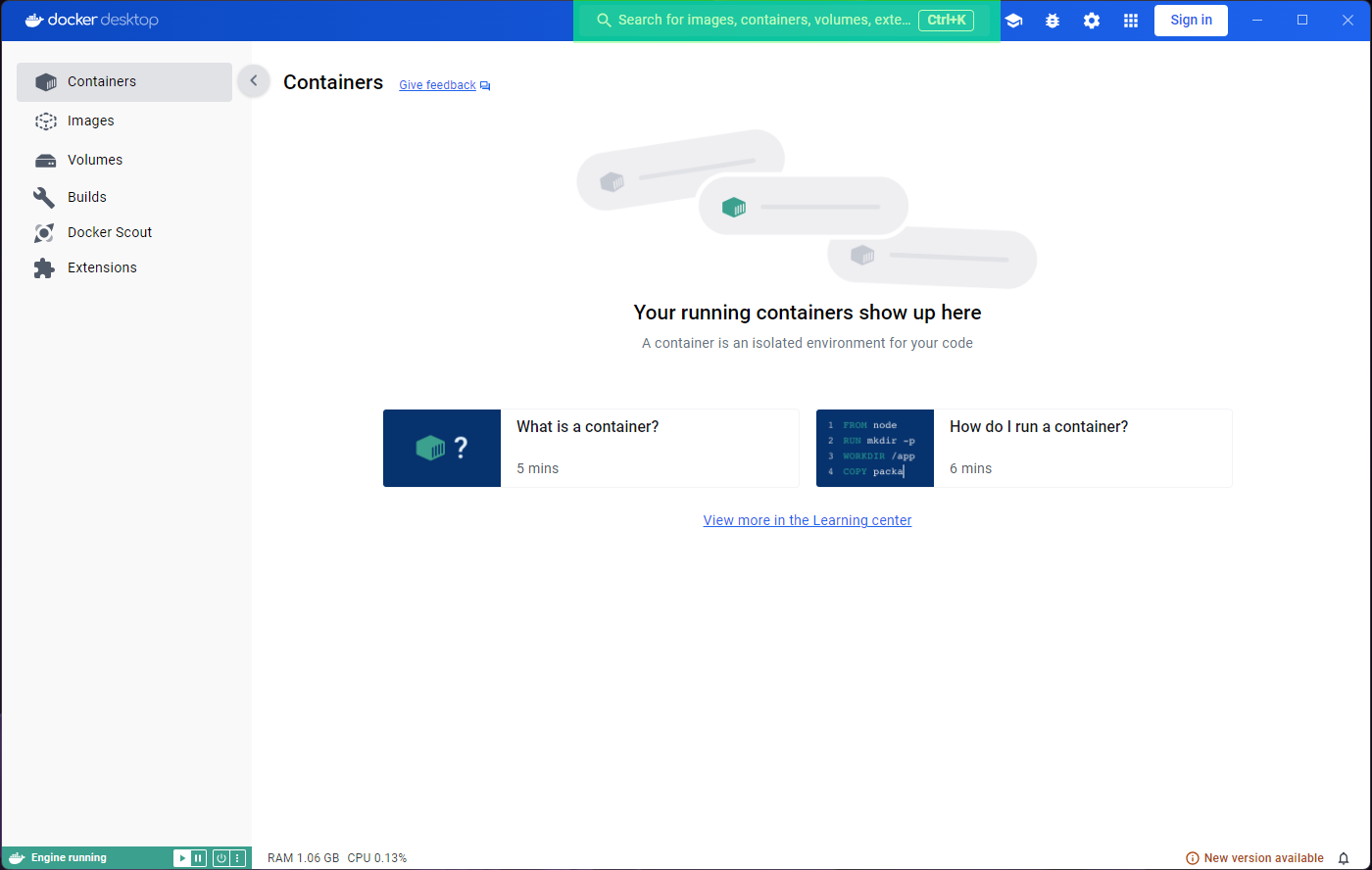Viewport: 1372px width, 870px height.
Task: Open Docker Scout from the sidebar
Action: (124, 232)
